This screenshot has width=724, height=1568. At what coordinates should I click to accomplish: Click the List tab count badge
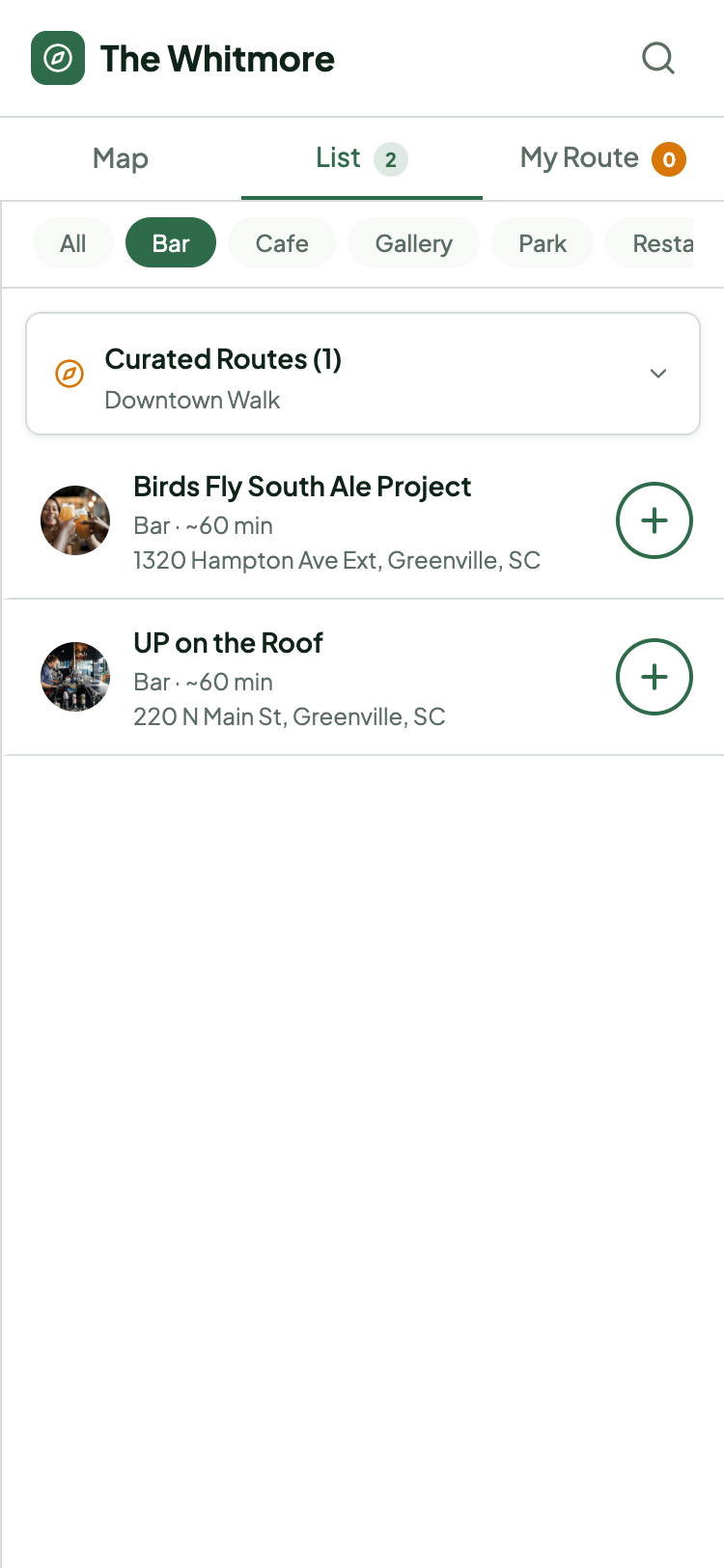[x=390, y=159]
